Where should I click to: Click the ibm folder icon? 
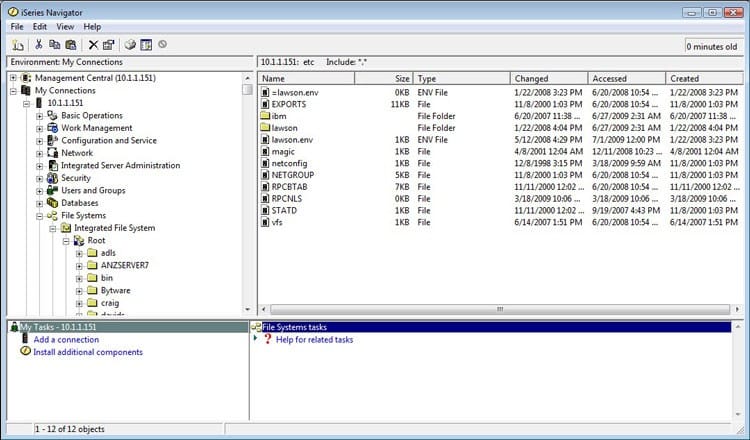click(265, 116)
